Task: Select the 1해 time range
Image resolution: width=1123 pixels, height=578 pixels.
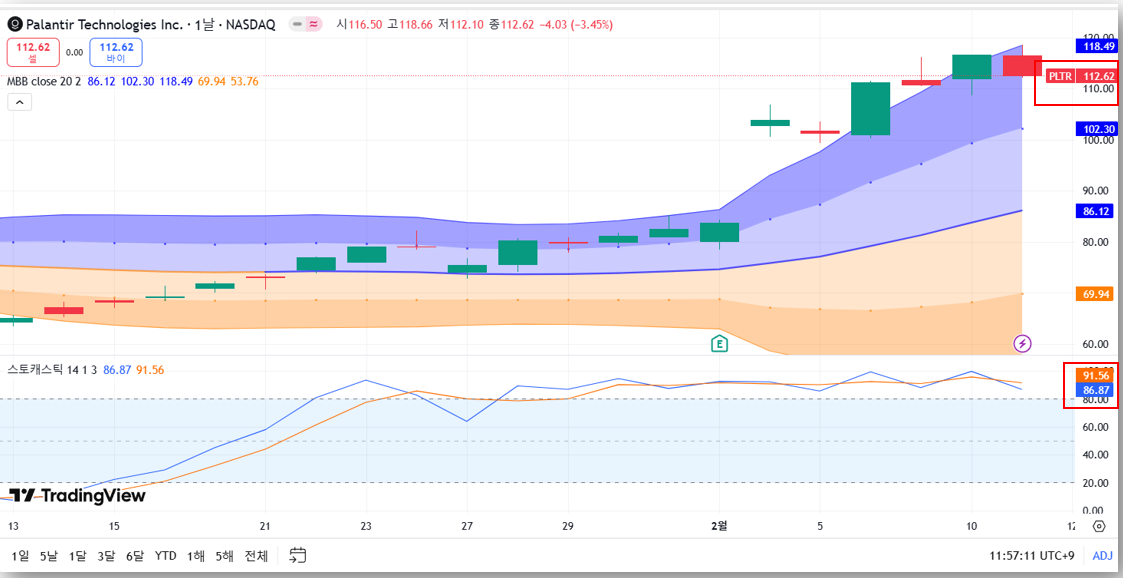Action: (198, 556)
